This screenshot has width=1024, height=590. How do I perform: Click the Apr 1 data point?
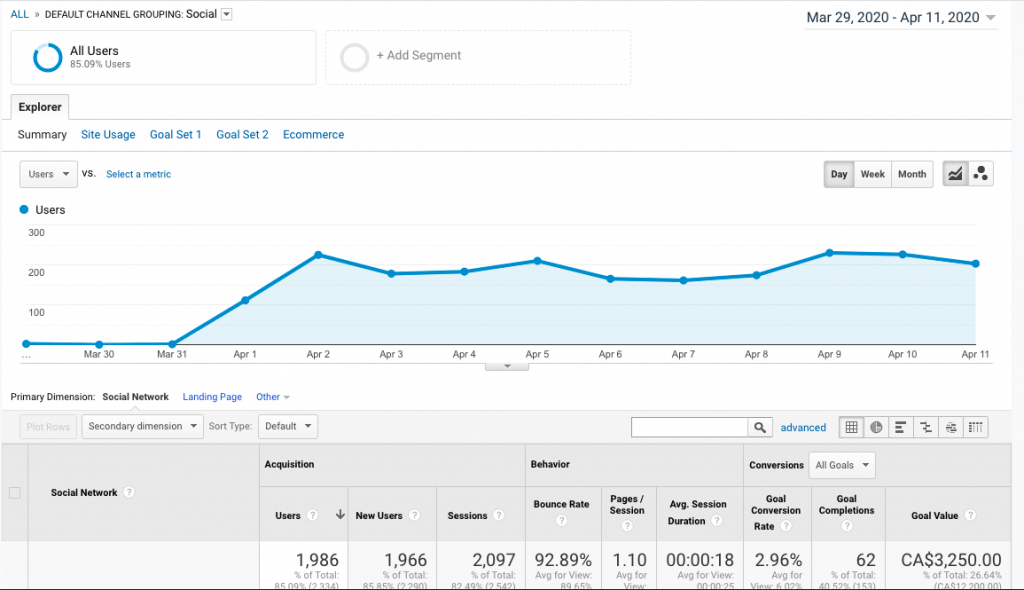pyautogui.click(x=245, y=301)
